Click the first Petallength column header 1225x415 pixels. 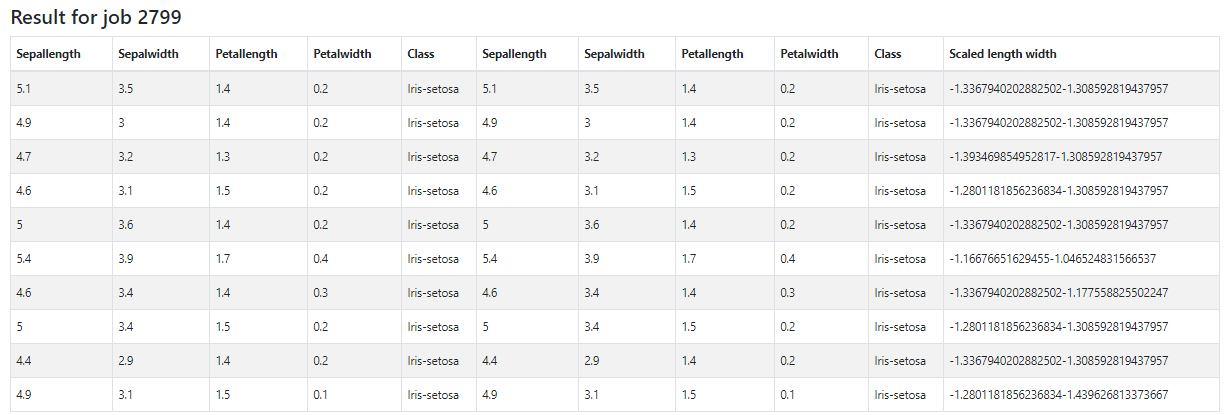click(x=246, y=54)
